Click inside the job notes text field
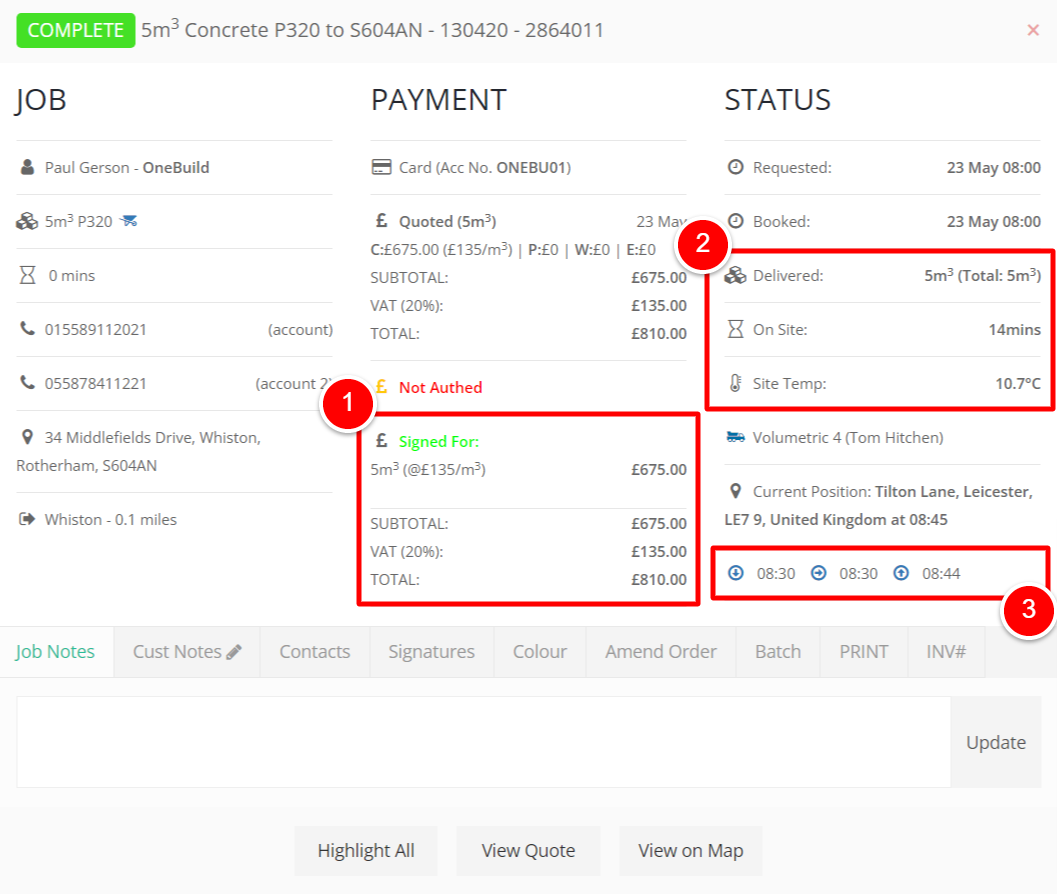The width and height of the screenshot is (1057, 894). pos(482,742)
